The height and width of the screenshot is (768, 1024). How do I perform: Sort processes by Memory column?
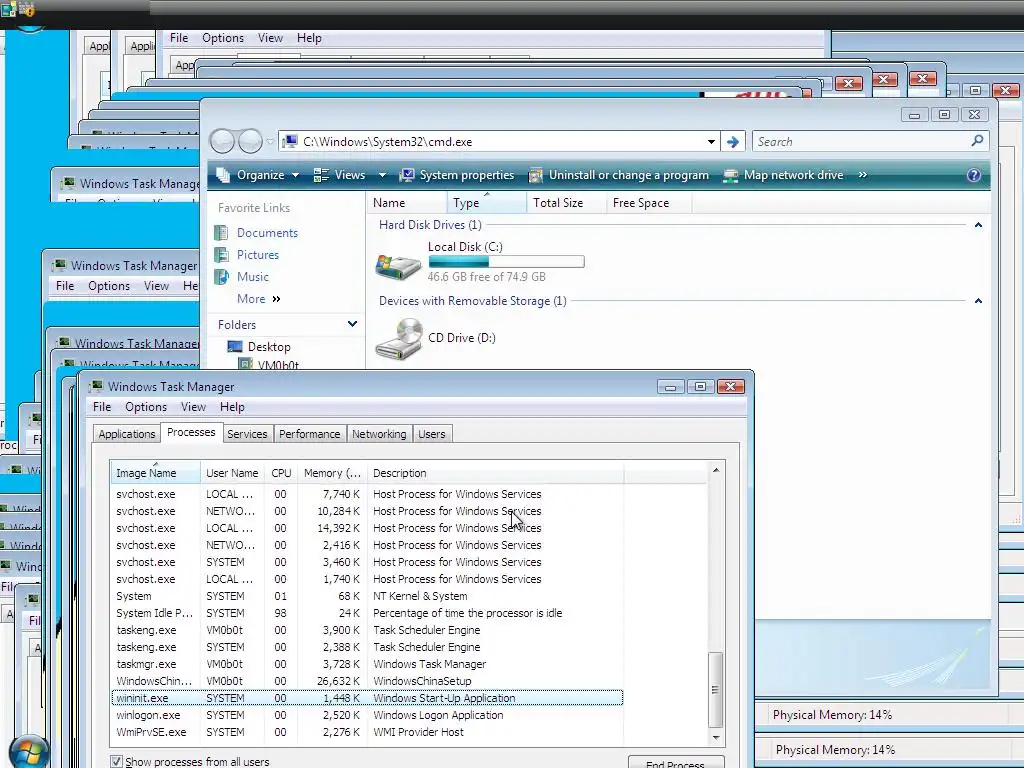[x=332, y=473]
